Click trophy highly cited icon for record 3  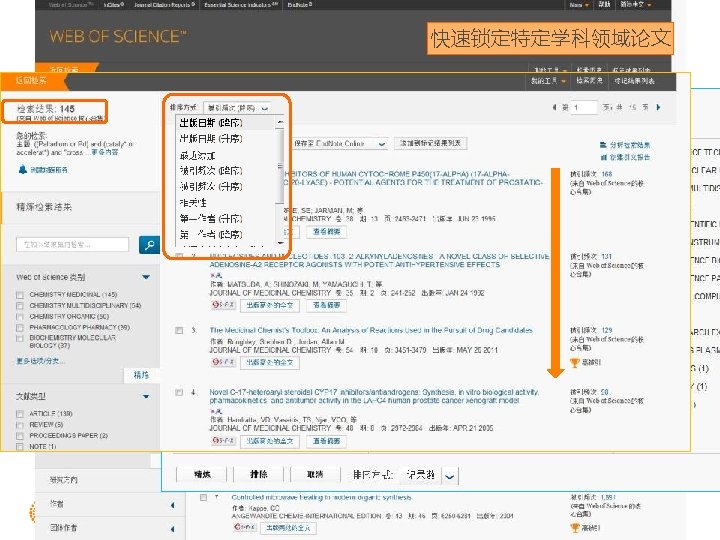[574, 363]
